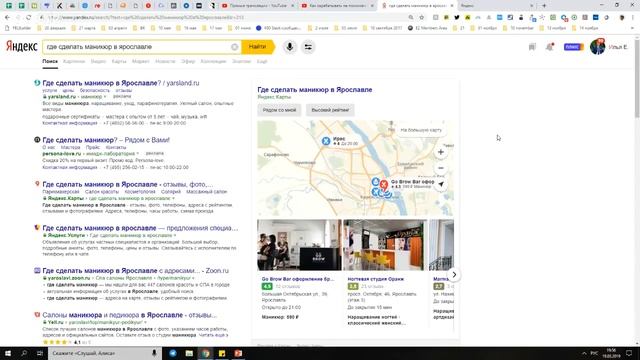Image resolution: width=640 pixels, height=360 pixels.
Task: Open the PowerPoint taskbar icon
Action: tap(238, 353)
